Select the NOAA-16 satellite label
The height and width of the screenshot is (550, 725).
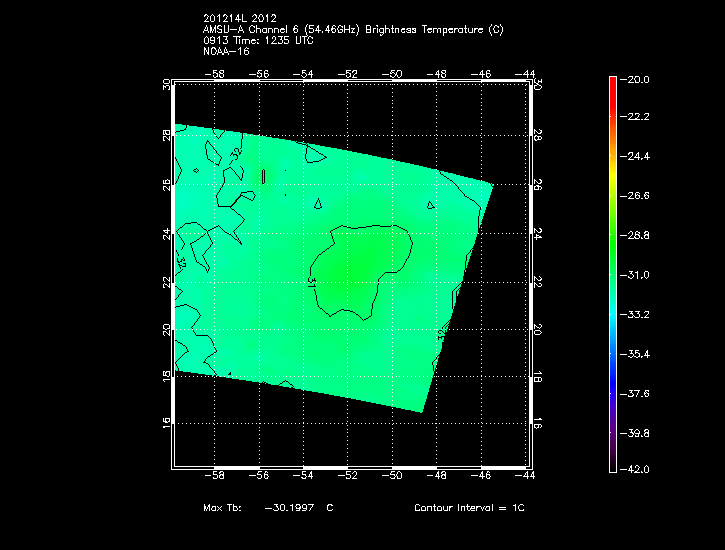pyautogui.click(x=226, y=51)
